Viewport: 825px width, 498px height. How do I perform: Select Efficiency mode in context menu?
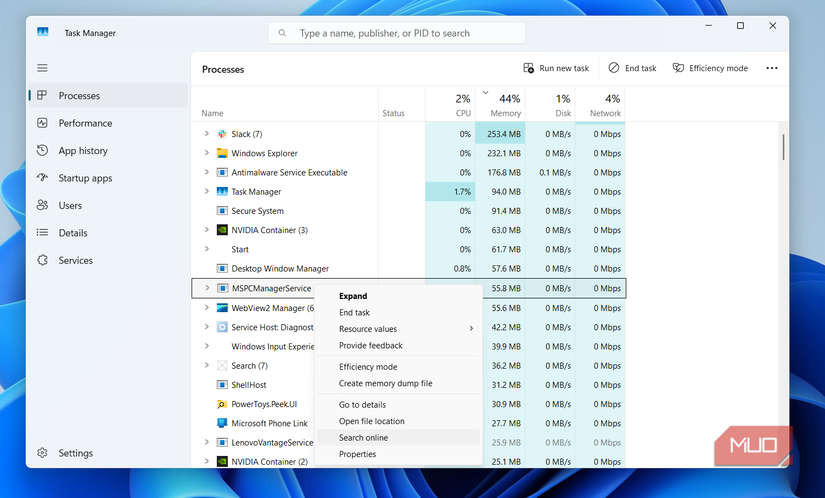coord(398,367)
